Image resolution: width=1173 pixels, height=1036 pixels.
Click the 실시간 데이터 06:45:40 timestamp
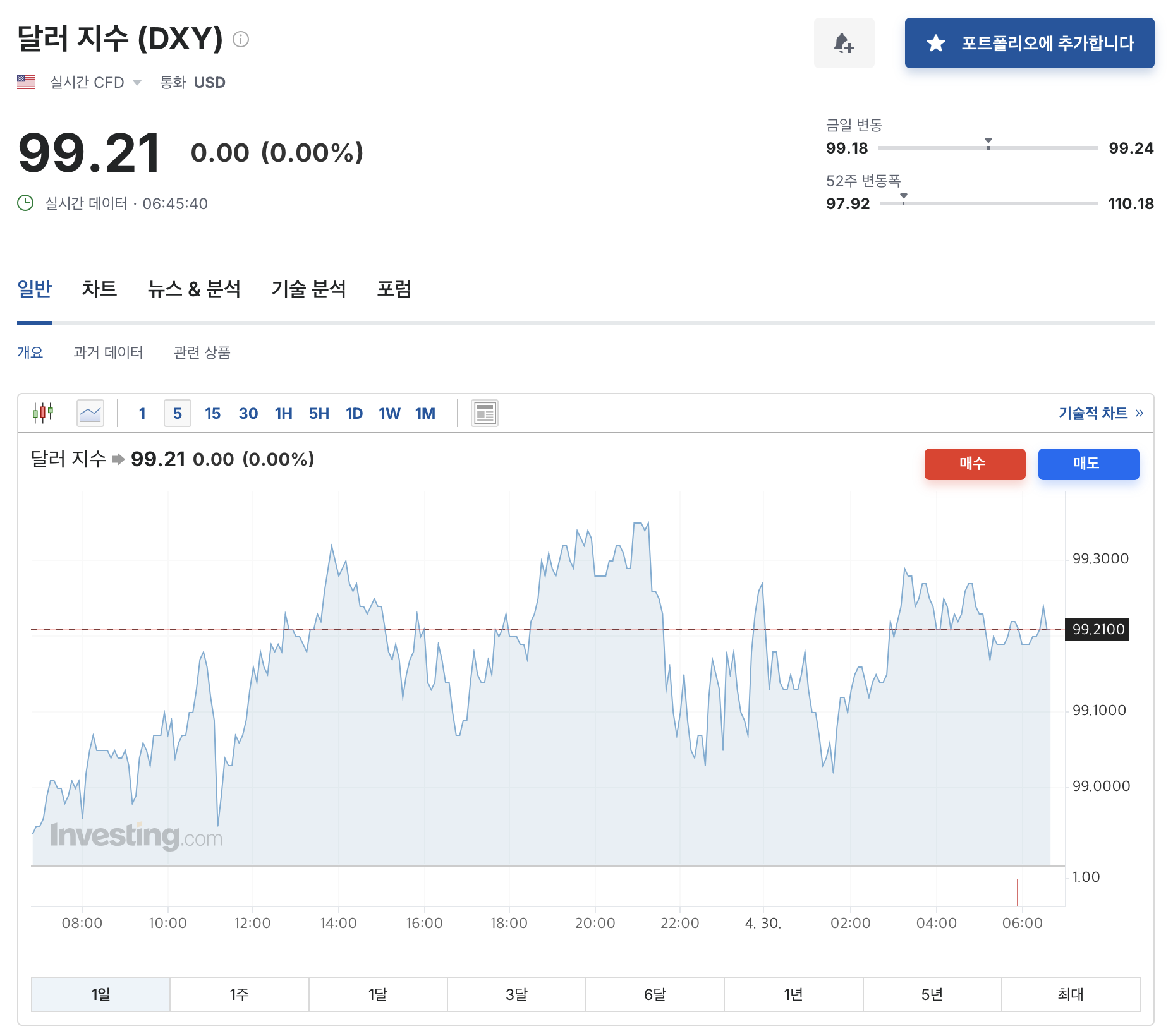pos(126,203)
